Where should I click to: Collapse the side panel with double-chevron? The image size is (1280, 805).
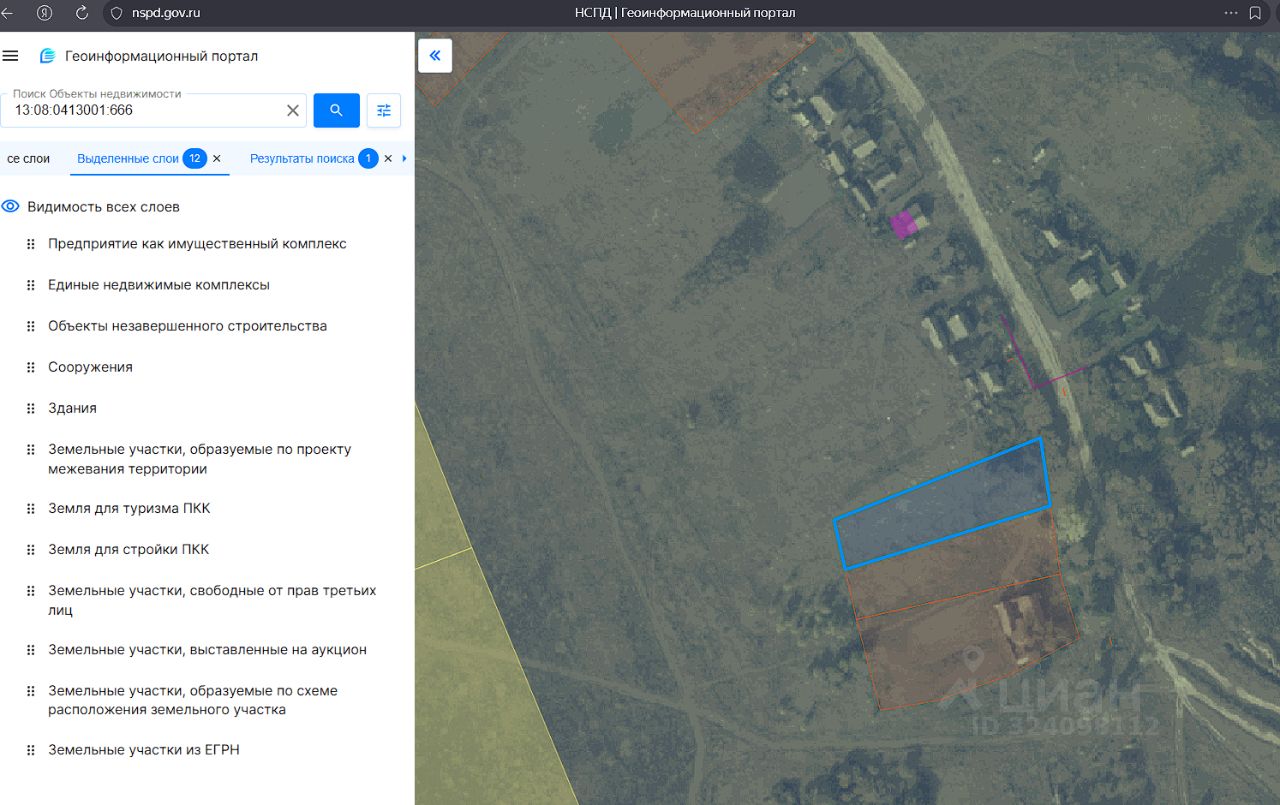tap(435, 56)
